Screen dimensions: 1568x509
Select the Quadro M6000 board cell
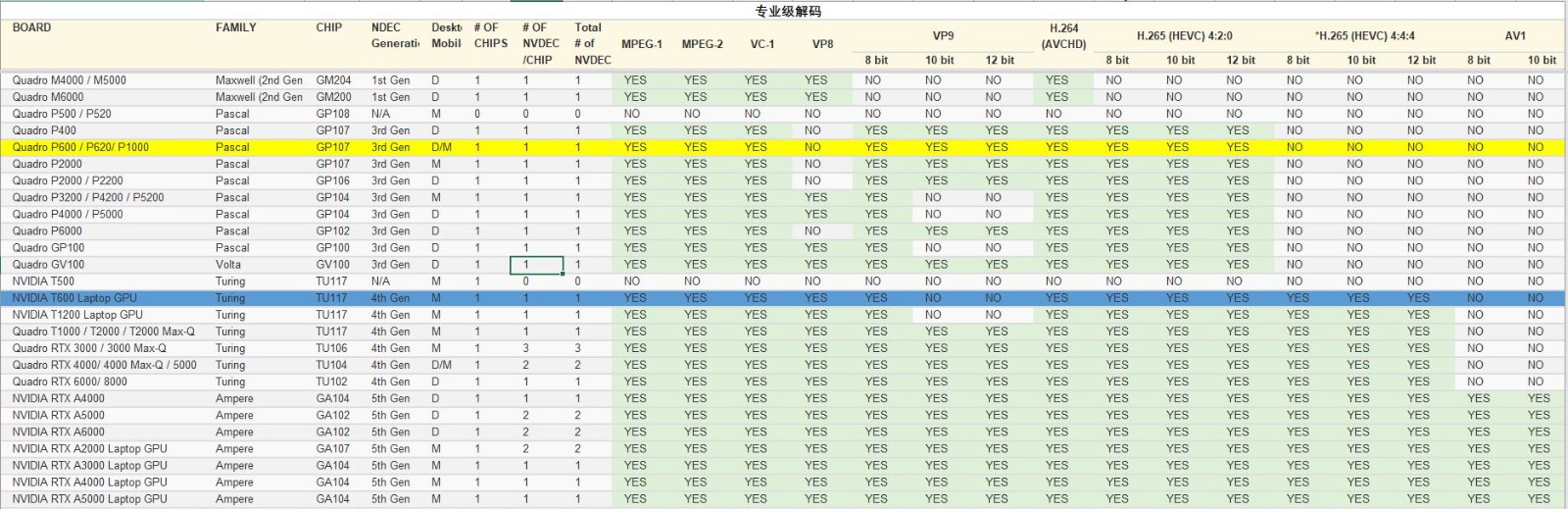point(48,97)
